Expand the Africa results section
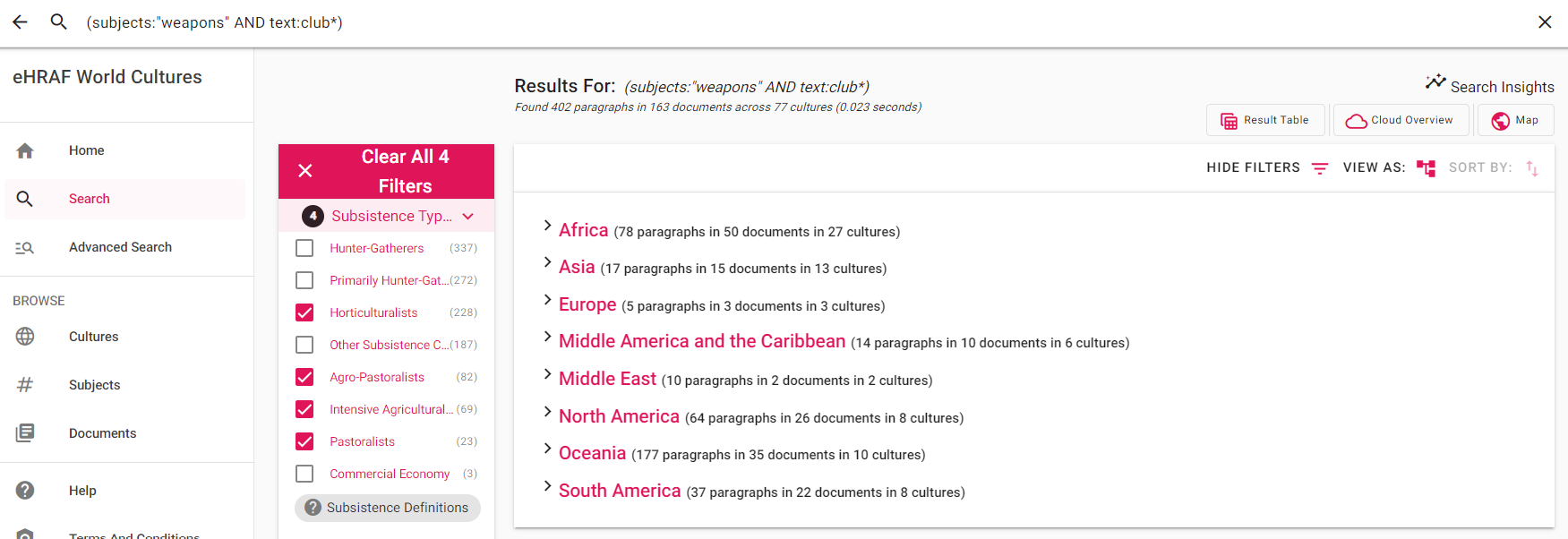Viewport: 1568px width, 539px height. click(x=547, y=227)
